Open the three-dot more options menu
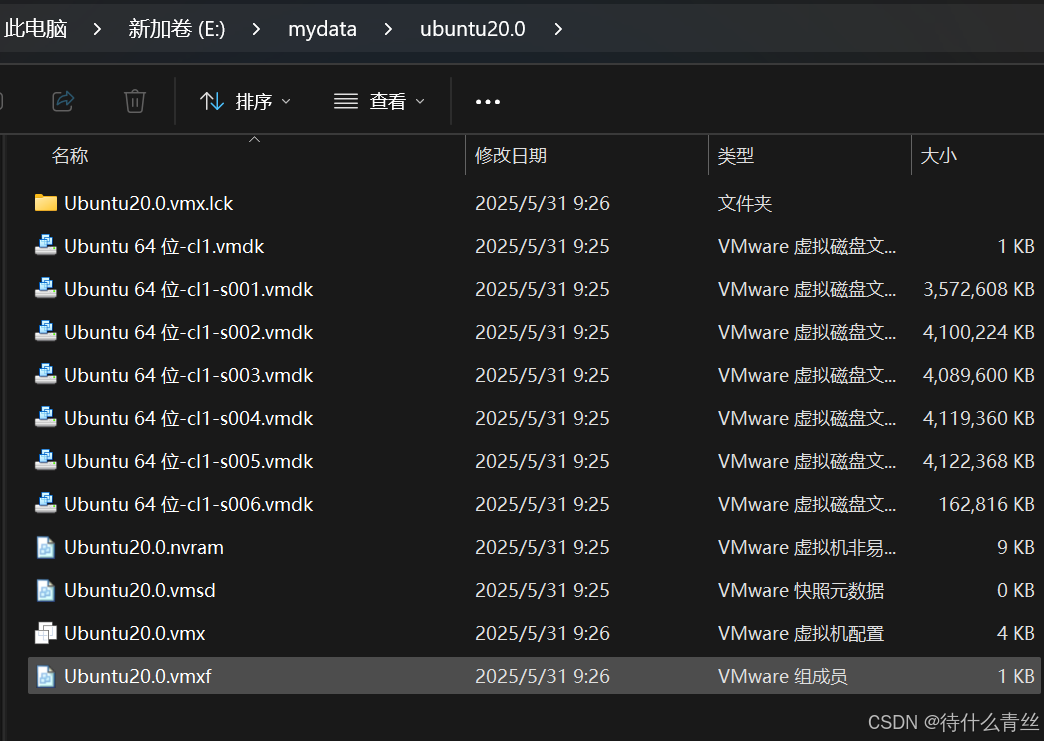Screen dimensions: 1044x741 pyautogui.click(x=487, y=102)
